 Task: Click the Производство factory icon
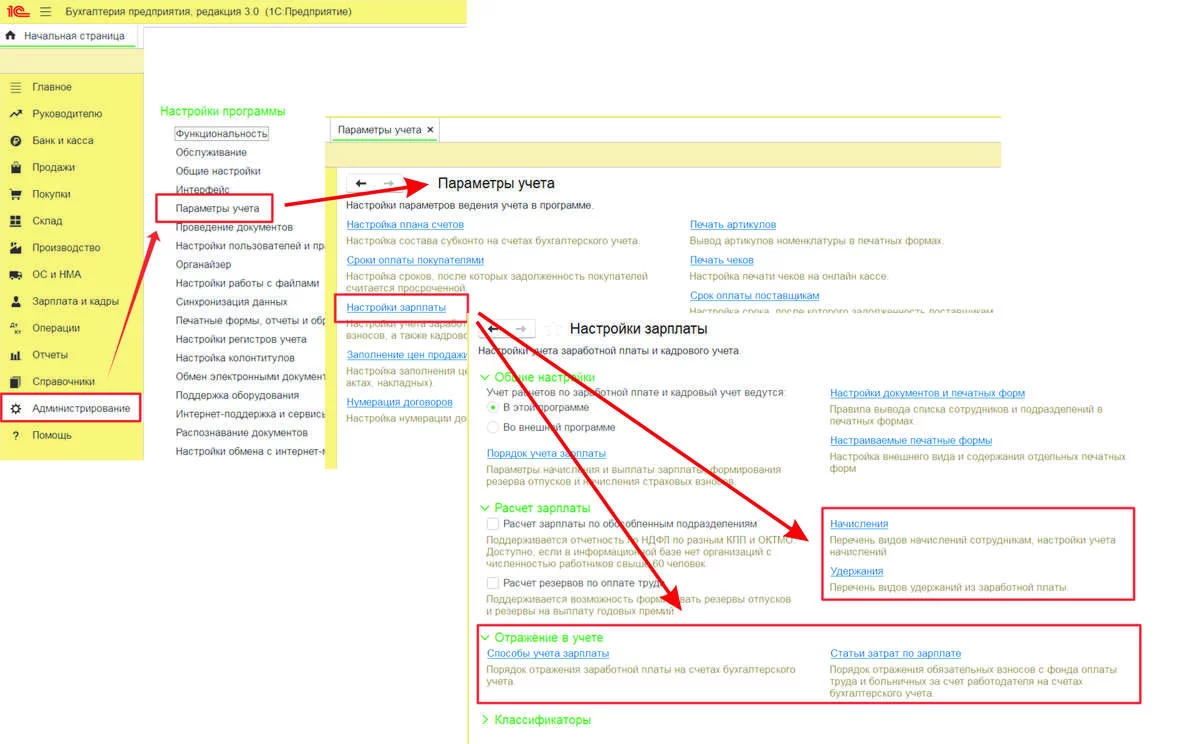click(15, 247)
